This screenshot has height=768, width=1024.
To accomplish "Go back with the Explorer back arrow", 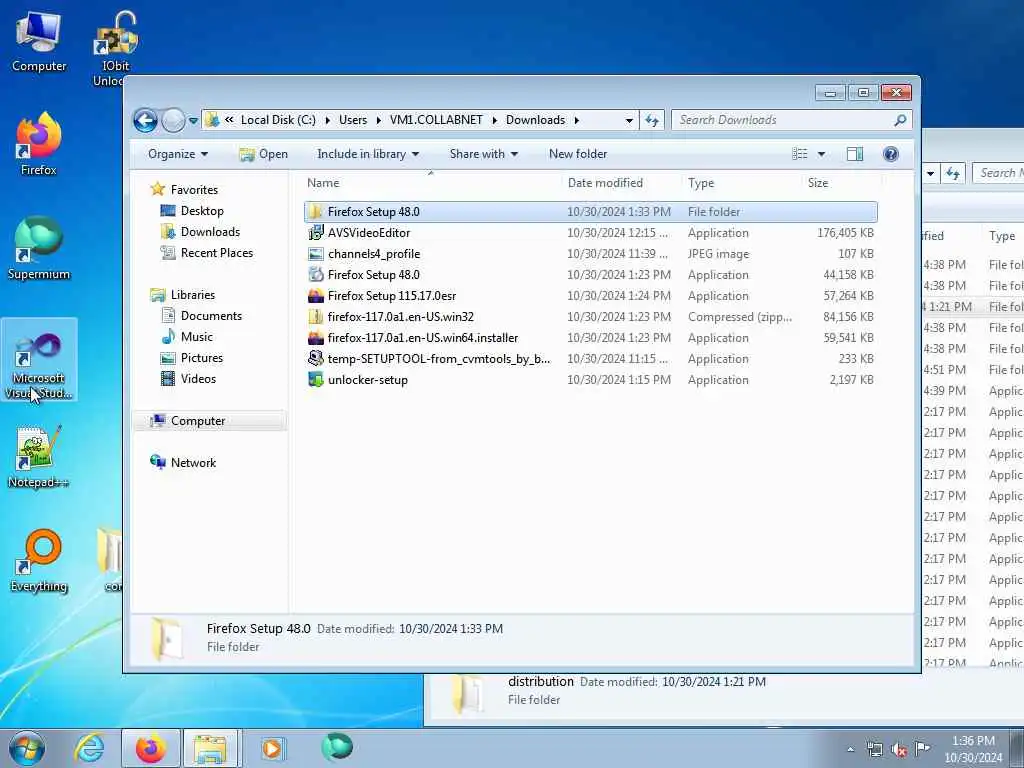I will [145, 120].
